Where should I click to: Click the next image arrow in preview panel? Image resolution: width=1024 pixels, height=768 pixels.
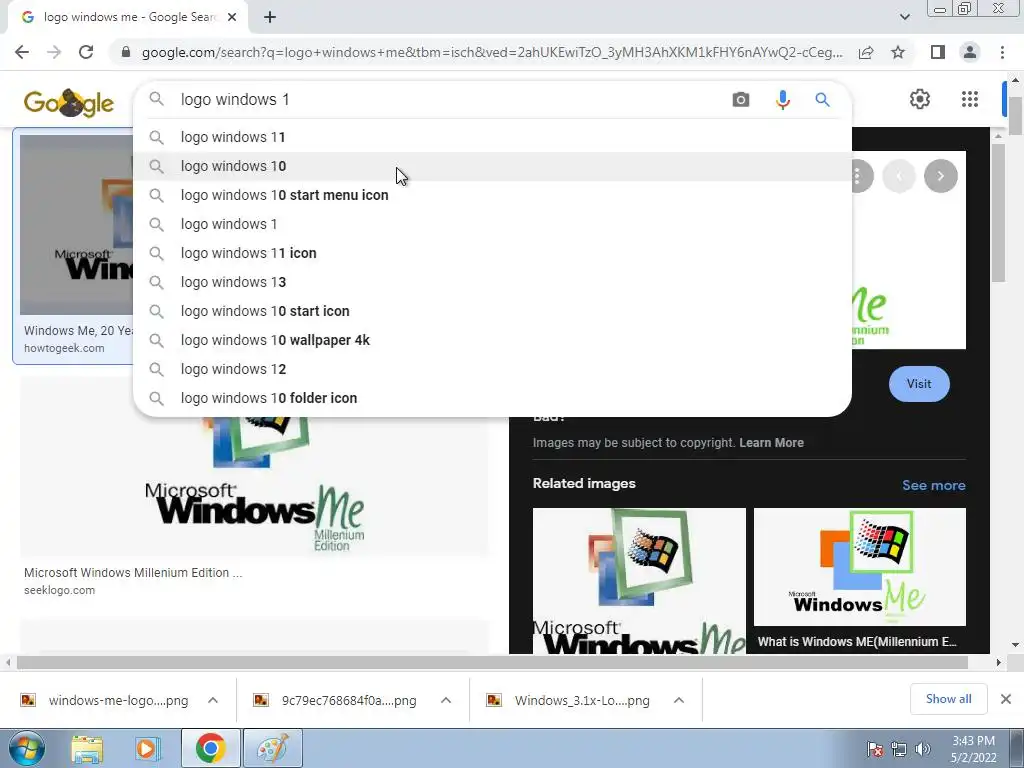[x=940, y=176]
